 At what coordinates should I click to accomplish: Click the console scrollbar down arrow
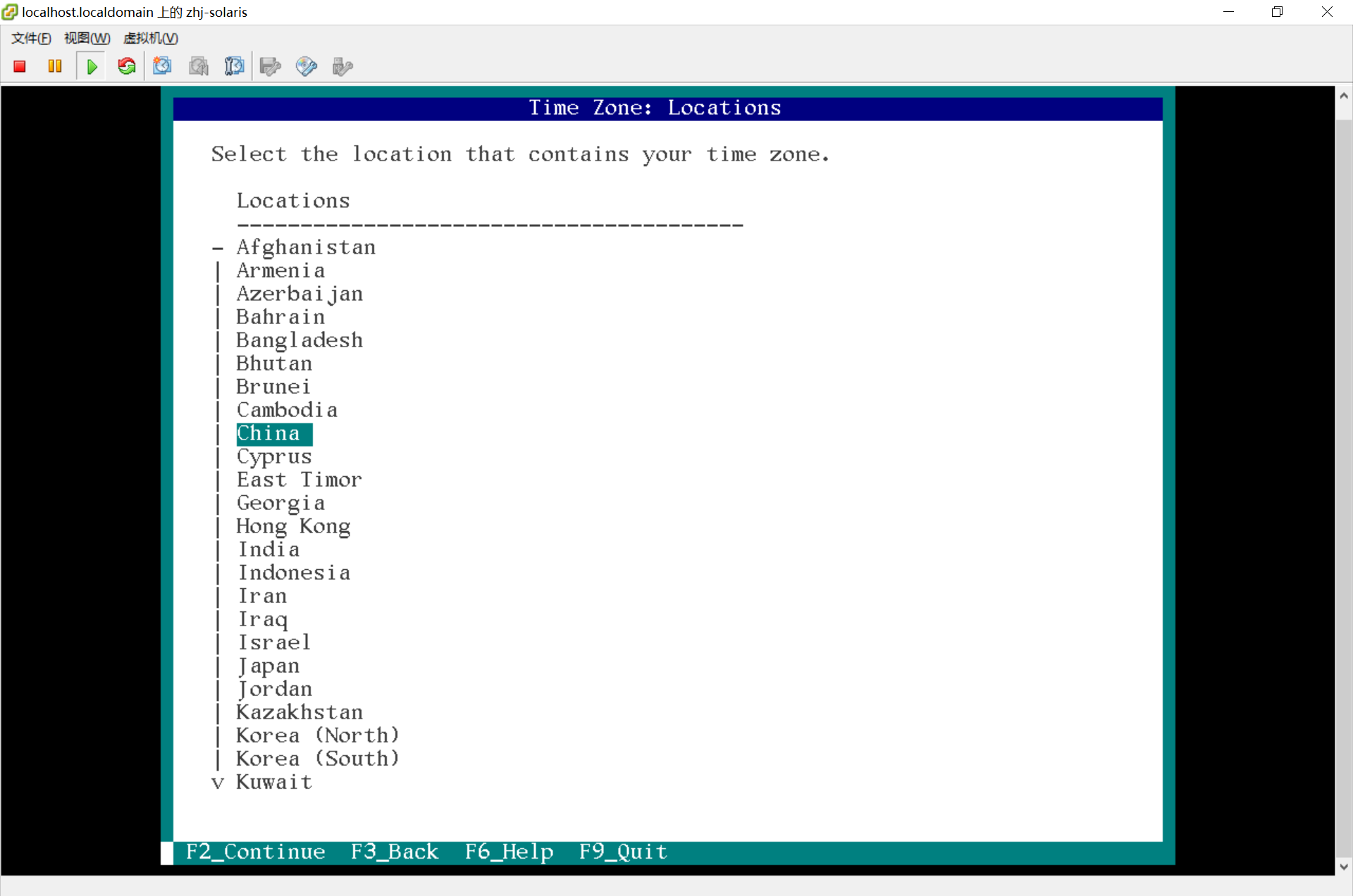coord(1343,867)
